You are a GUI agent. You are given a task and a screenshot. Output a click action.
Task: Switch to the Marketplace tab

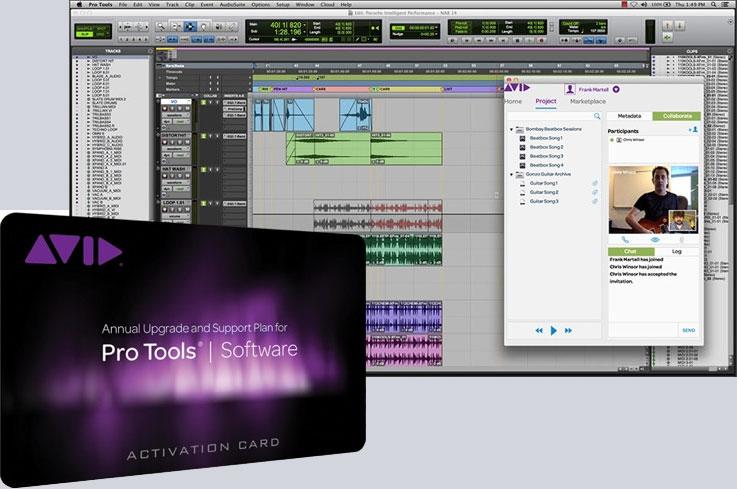[588, 101]
